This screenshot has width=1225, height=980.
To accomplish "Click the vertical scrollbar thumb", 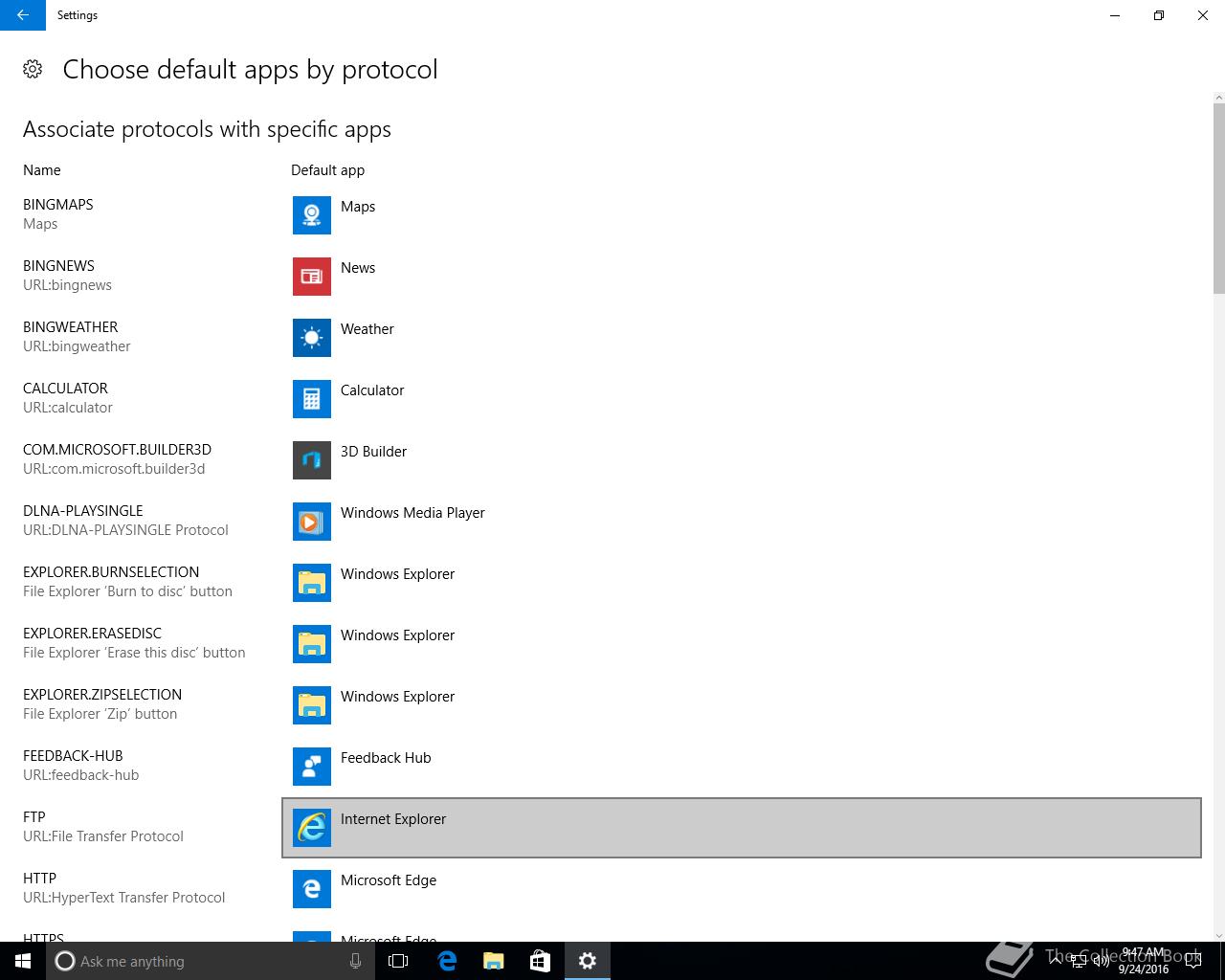I will [1218, 198].
